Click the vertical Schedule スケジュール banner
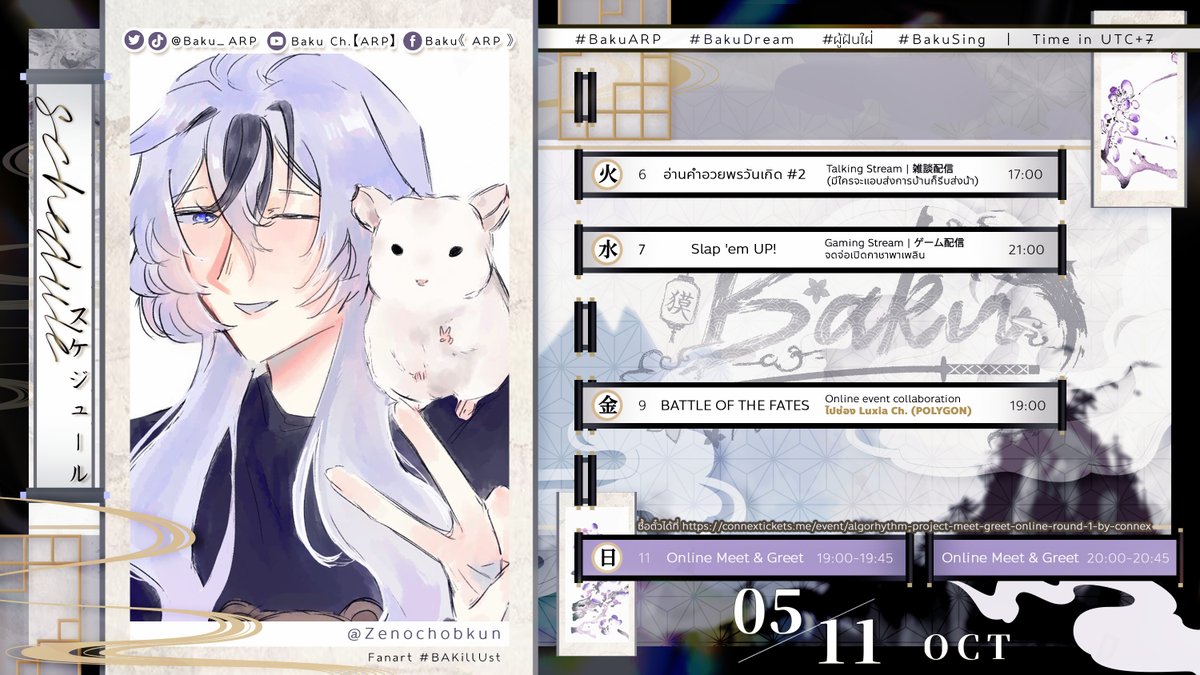 (65, 285)
